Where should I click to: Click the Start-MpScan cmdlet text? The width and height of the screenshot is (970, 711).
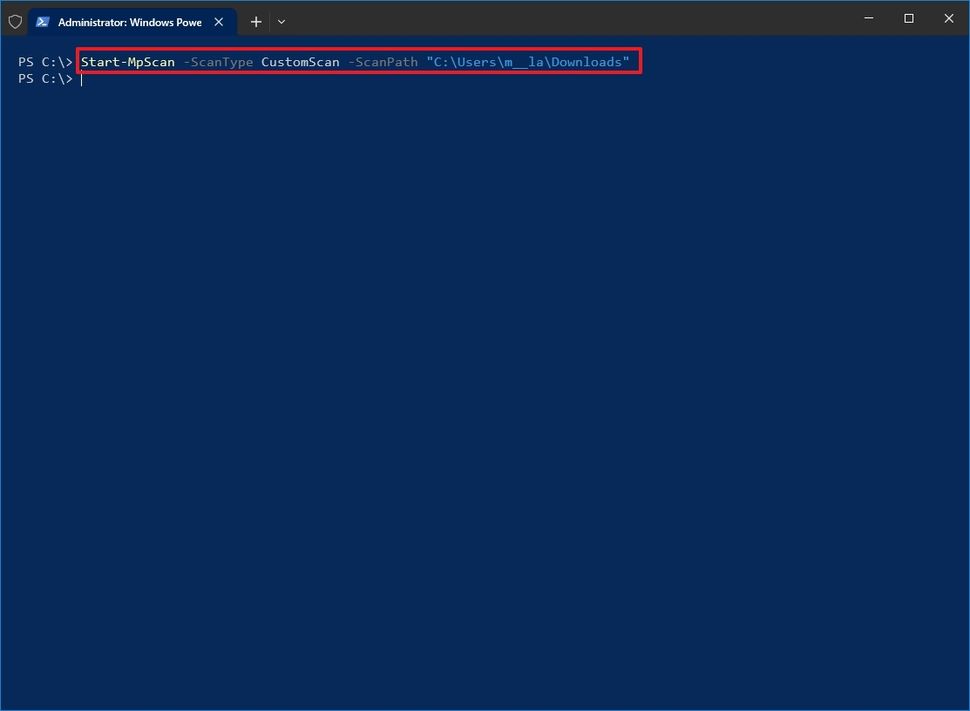128,61
